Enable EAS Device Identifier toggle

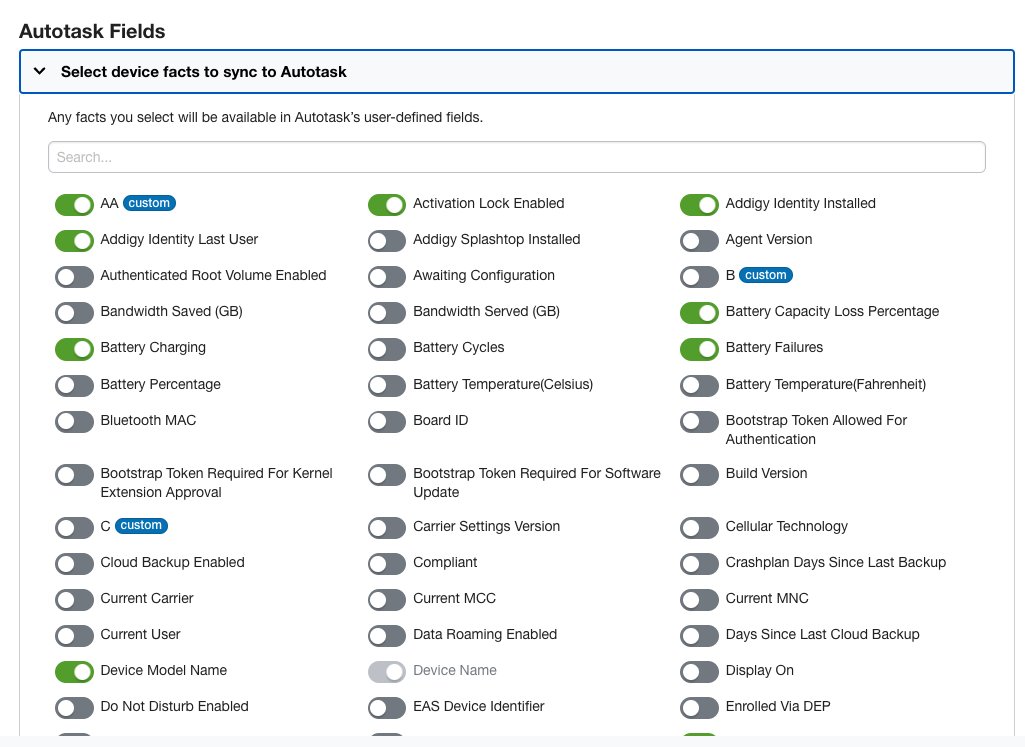click(x=387, y=706)
